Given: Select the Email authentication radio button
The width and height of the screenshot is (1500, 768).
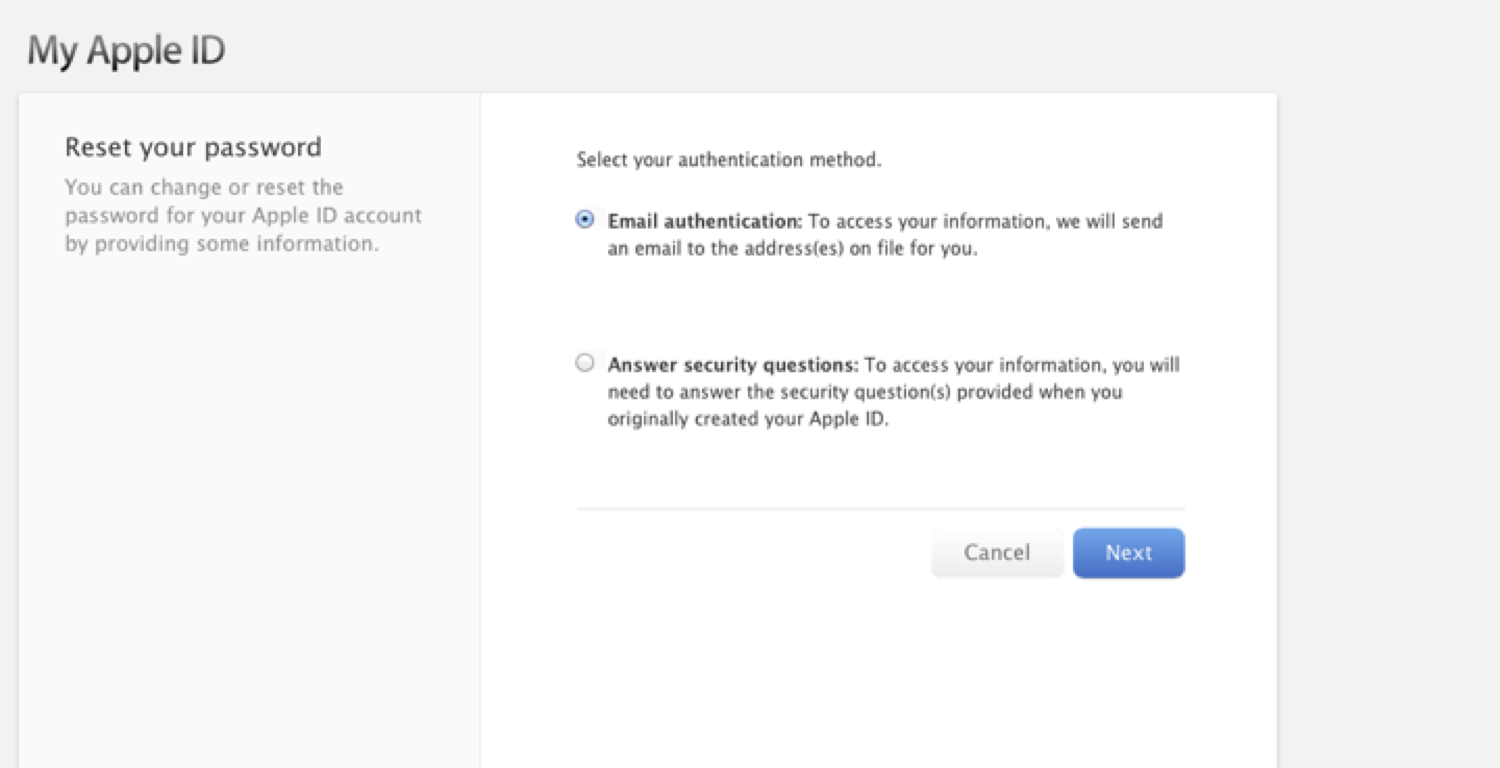Looking at the screenshot, I should [585, 220].
